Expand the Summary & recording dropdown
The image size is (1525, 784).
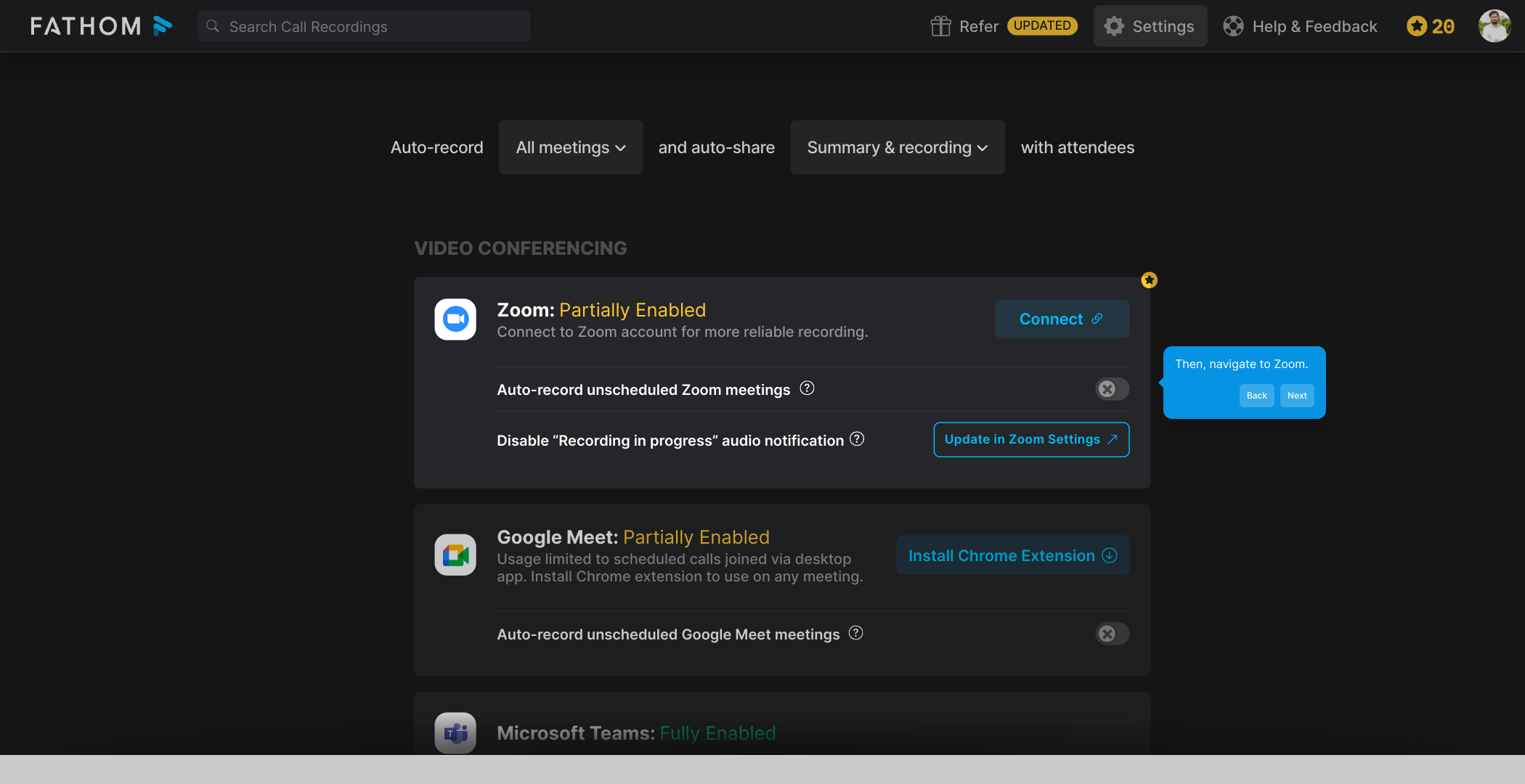[x=898, y=147]
